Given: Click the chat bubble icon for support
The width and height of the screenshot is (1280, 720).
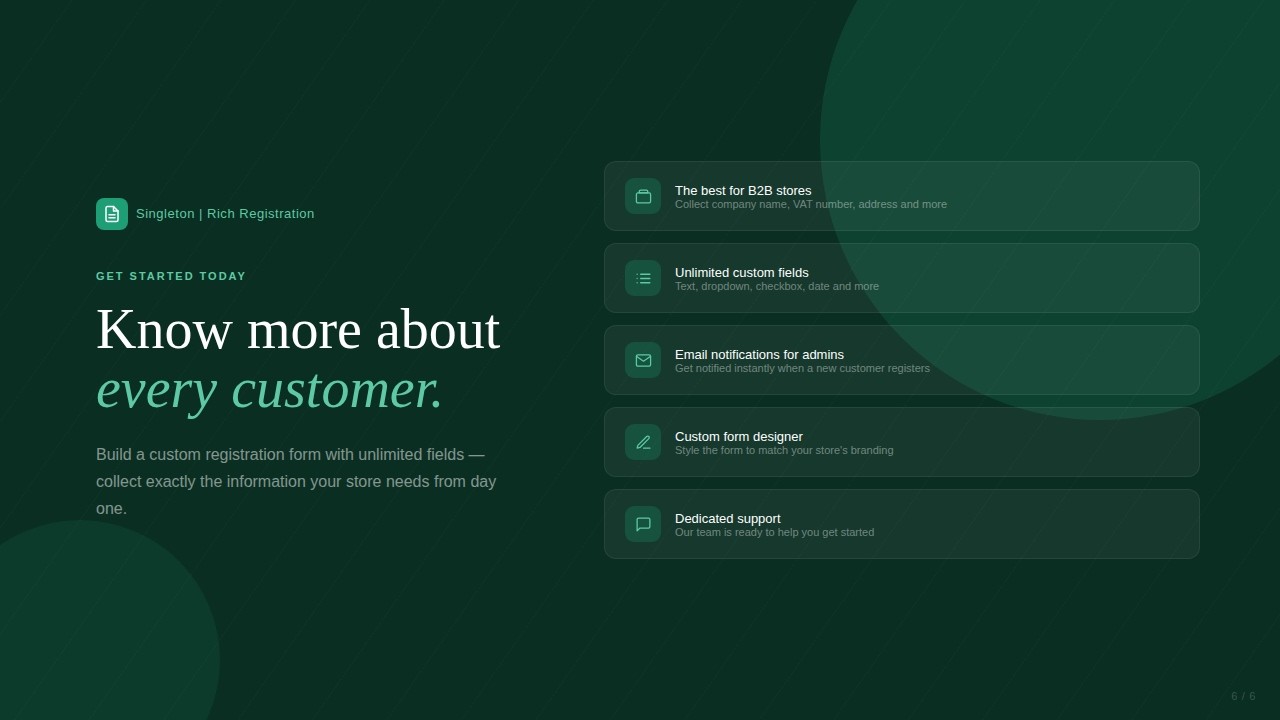Looking at the screenshot, I should [643, 524].
